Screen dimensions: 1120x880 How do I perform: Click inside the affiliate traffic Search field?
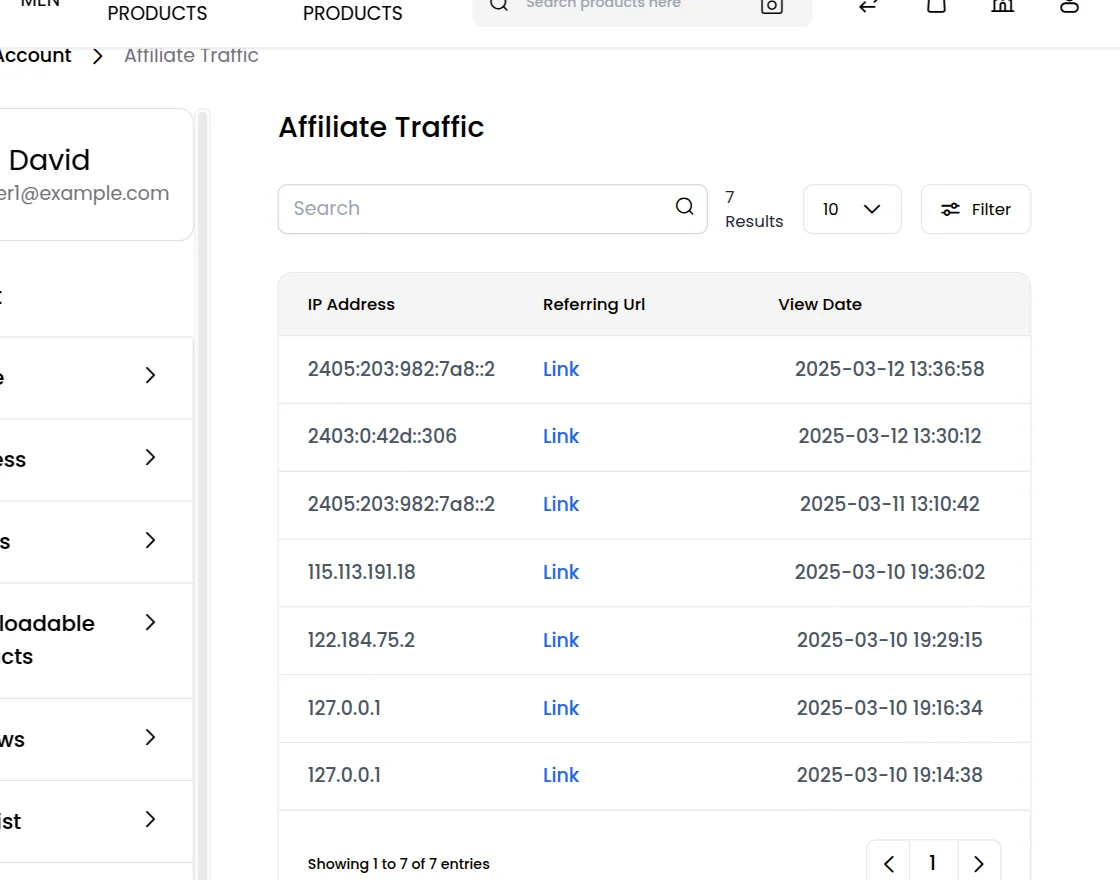point(450,208)
